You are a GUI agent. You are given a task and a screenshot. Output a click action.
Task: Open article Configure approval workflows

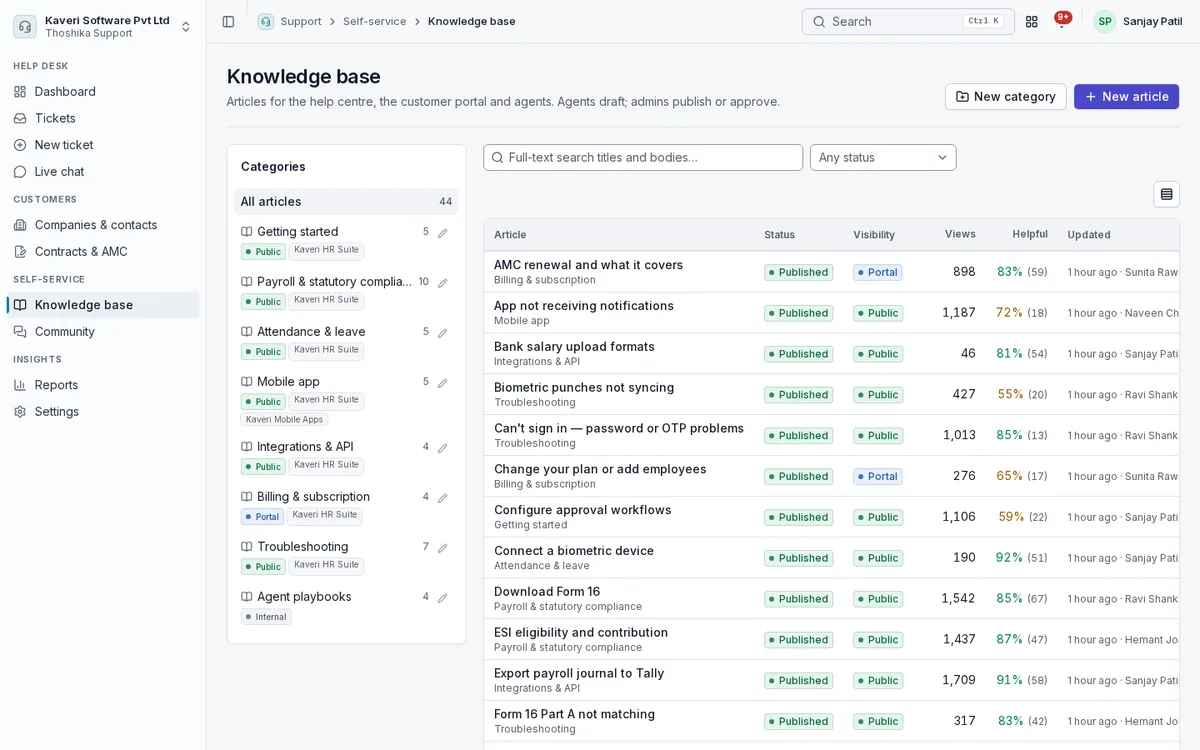(583, 510)
